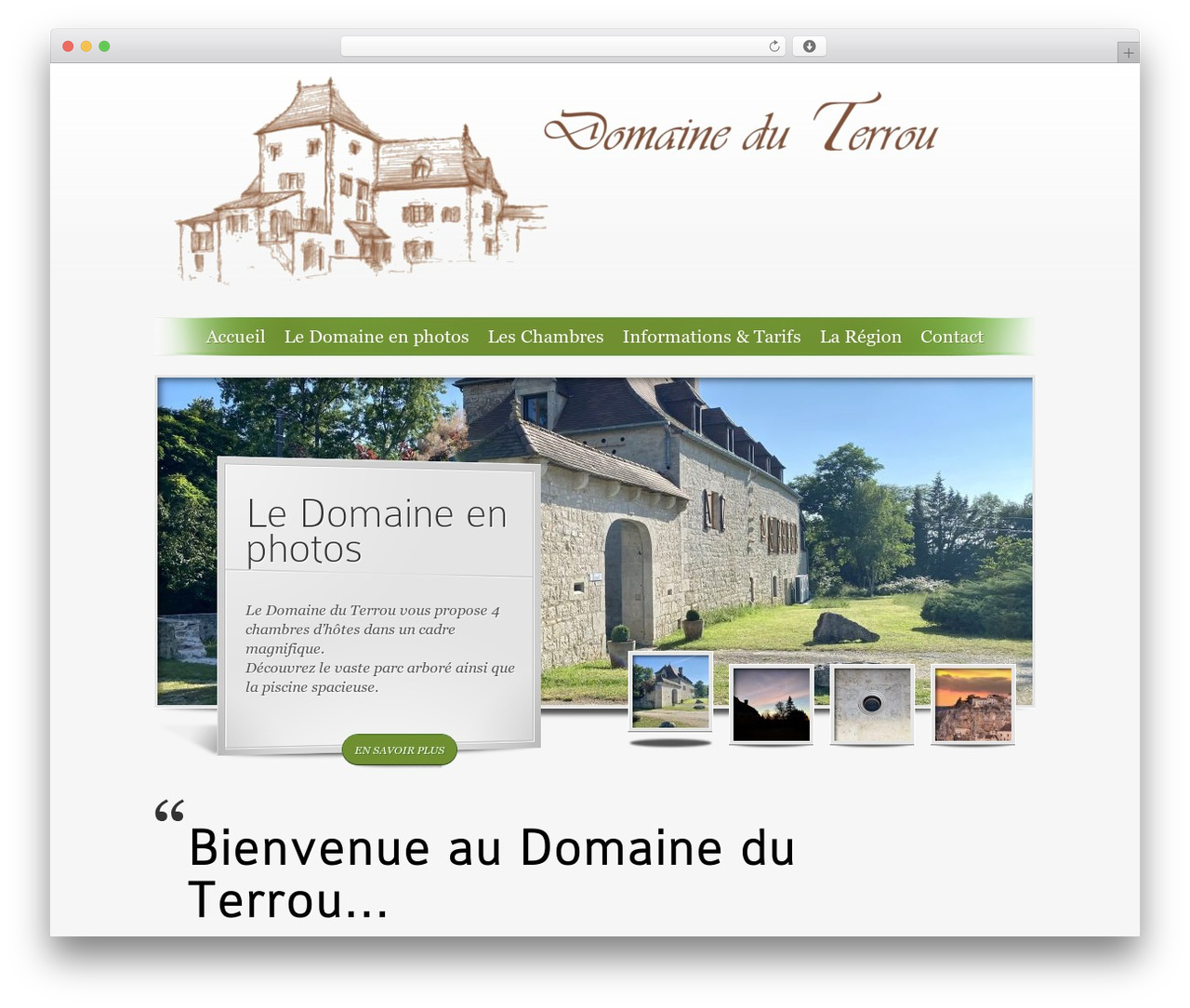Viewport: 1190px width, 1008px height.
Task: Minimize the browser with the yellow button
Action: coord(86,46)
